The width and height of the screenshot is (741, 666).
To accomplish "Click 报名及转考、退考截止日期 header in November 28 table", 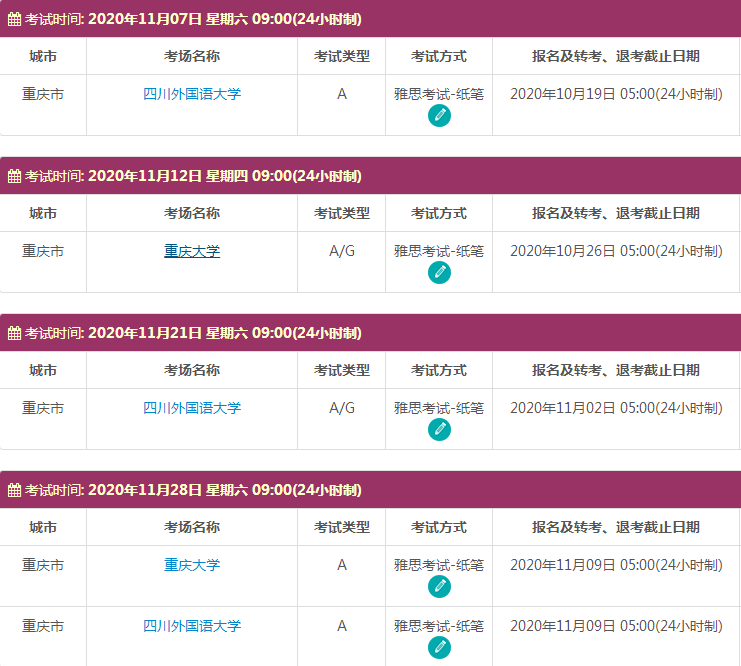I will [x=616, y=527].
